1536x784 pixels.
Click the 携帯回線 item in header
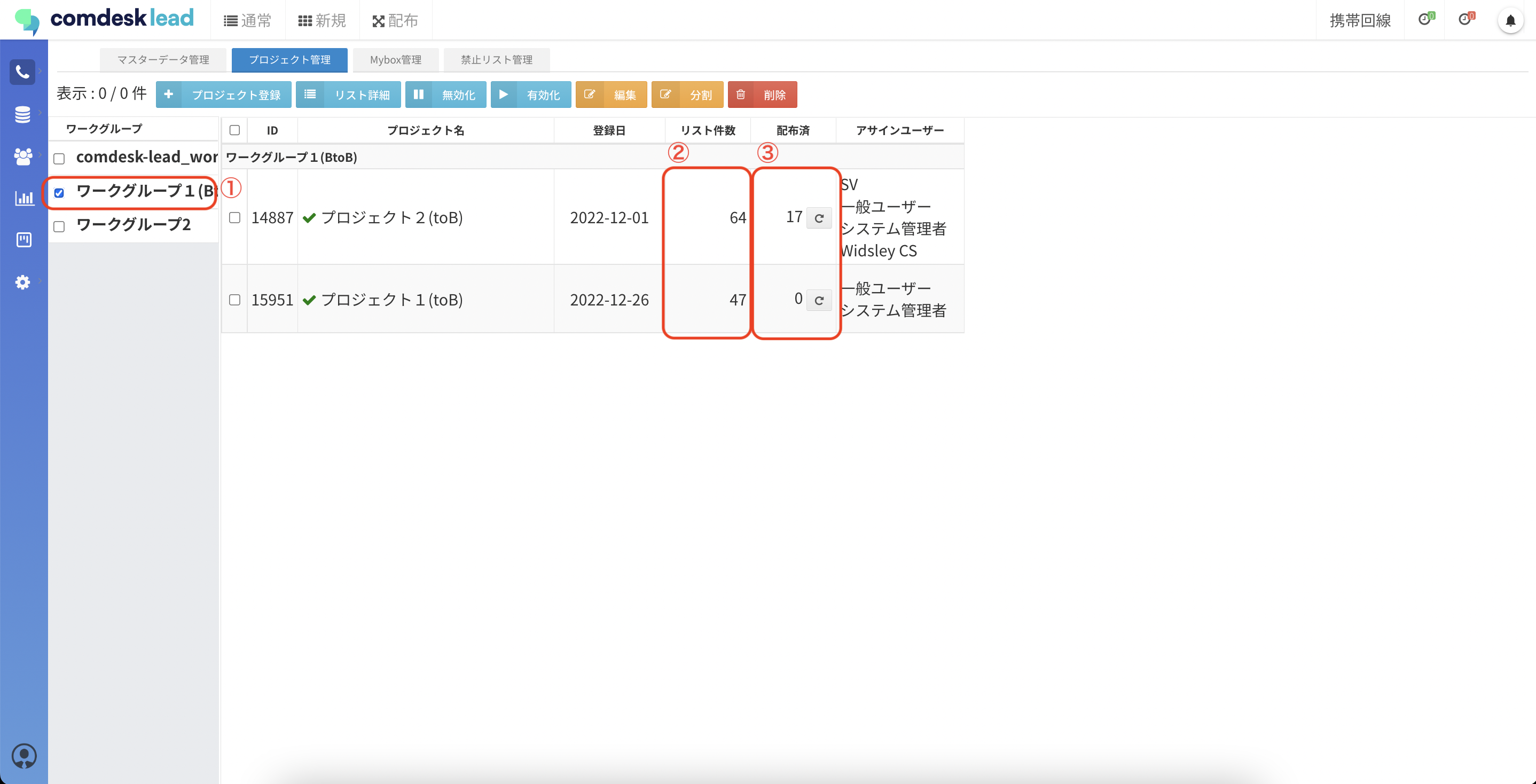coord(1360,21)
